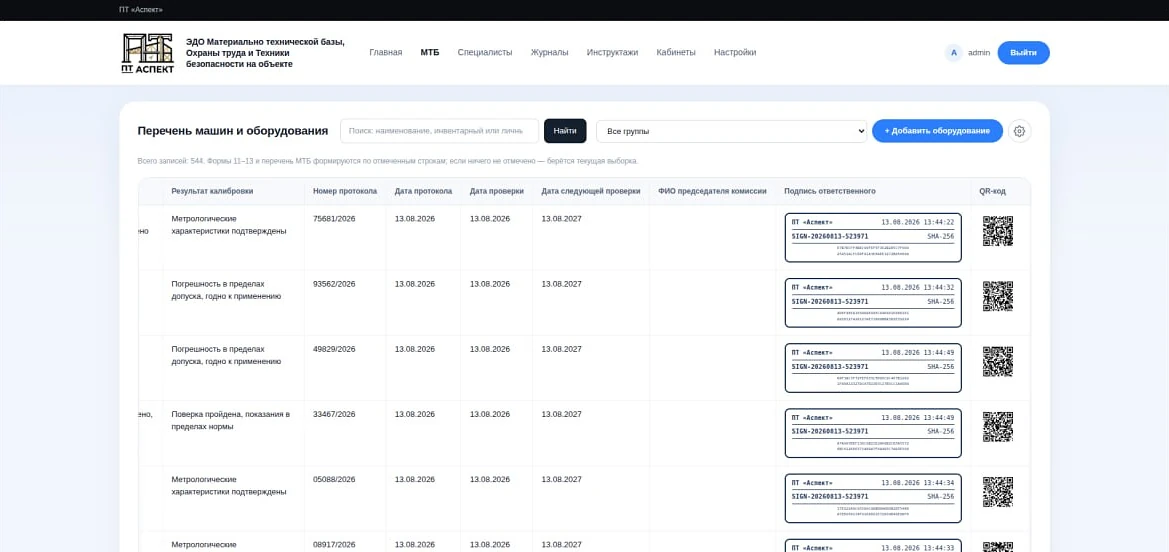Click the Выйти logout button
The height and width of the screenshot is (552, 1169).
pos(1023,53)
